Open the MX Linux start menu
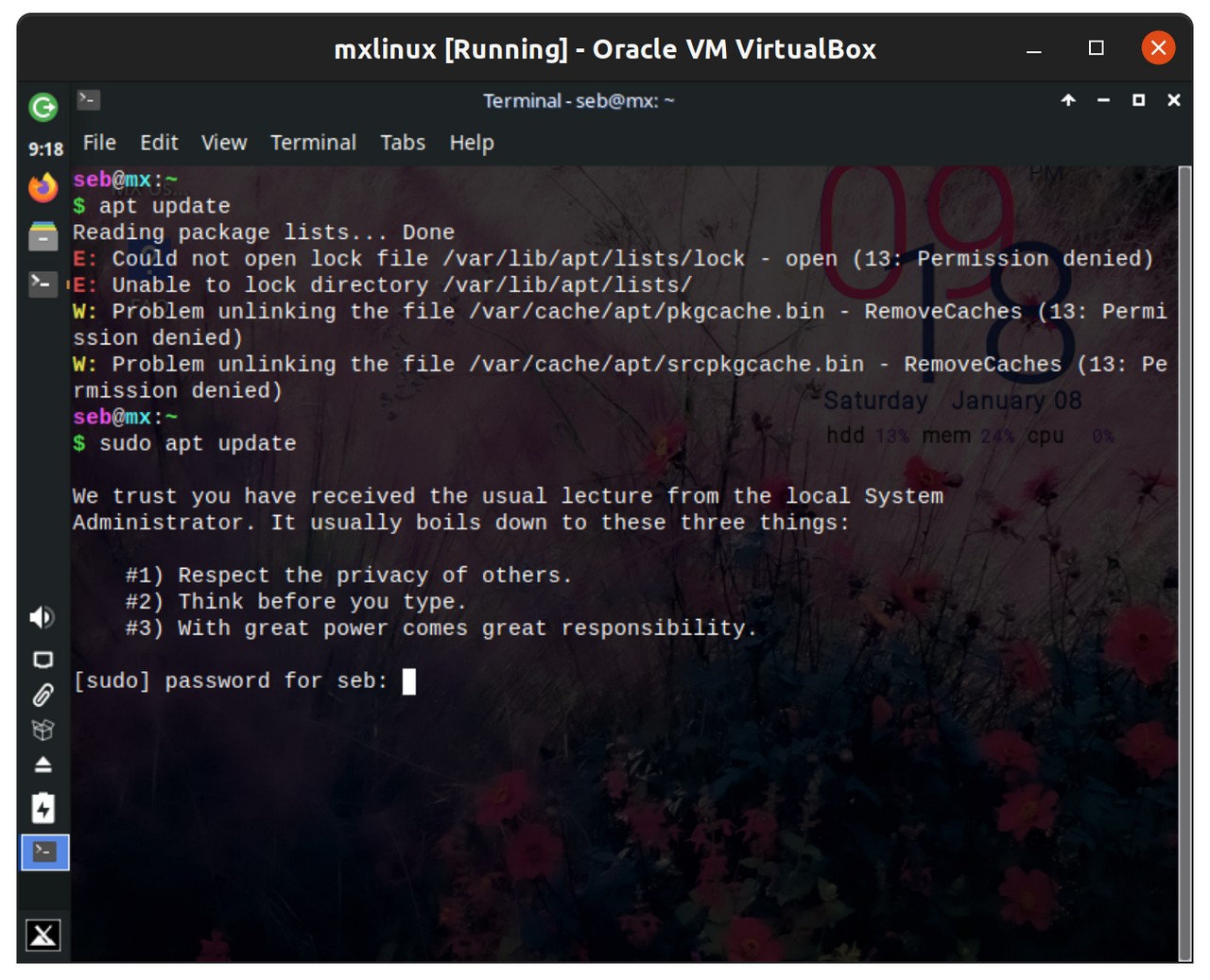1210x980 pixels. [x=43, y=935]
